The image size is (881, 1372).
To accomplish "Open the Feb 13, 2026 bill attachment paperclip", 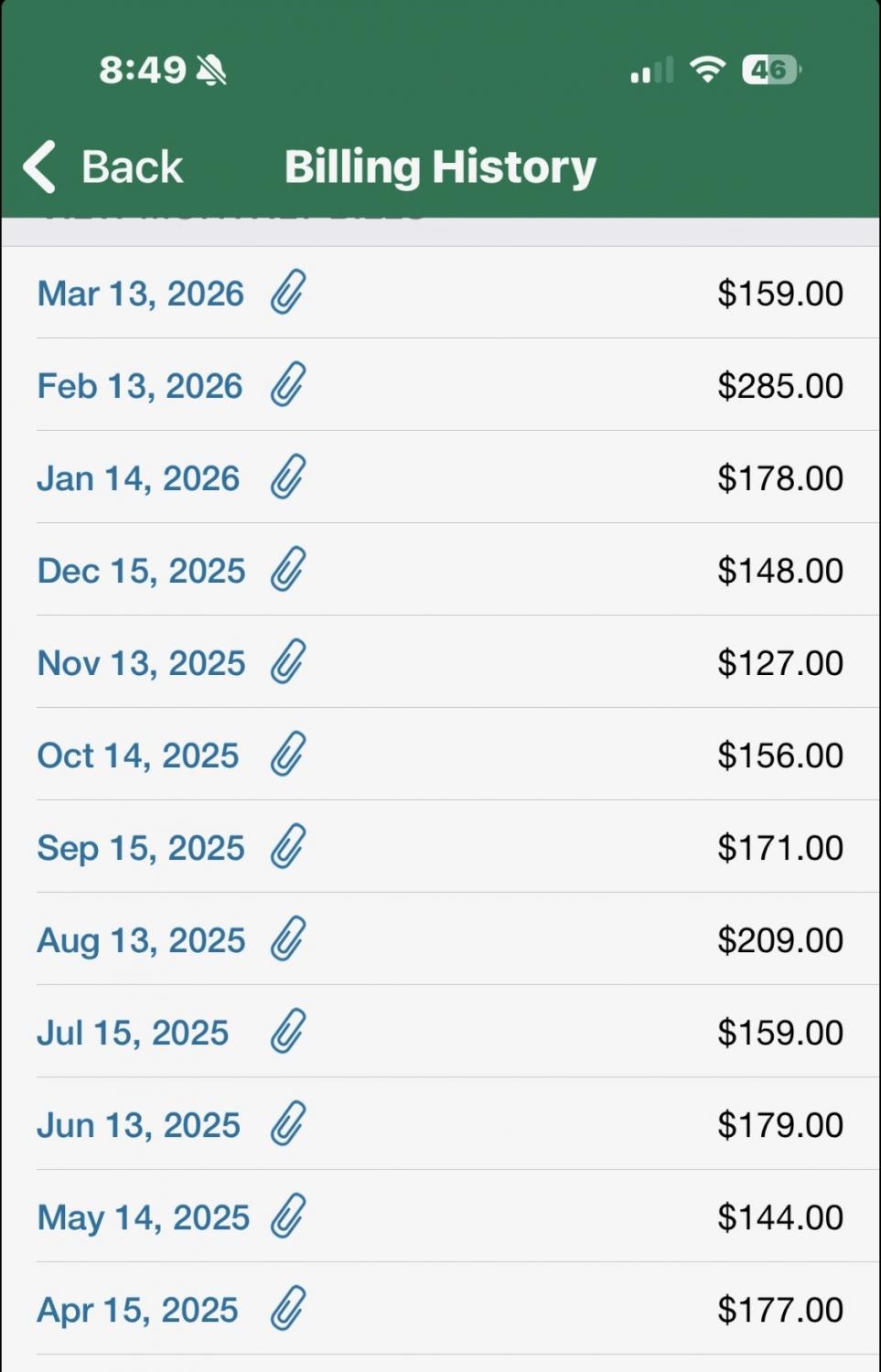I will pyautogui.click(x=287, y=385).
